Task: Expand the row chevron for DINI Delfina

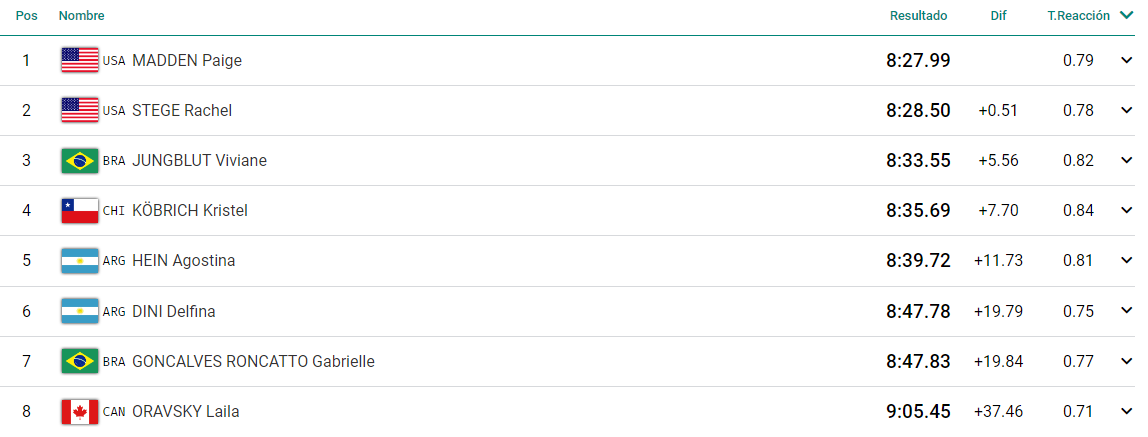Action: tap(1127, 311)
